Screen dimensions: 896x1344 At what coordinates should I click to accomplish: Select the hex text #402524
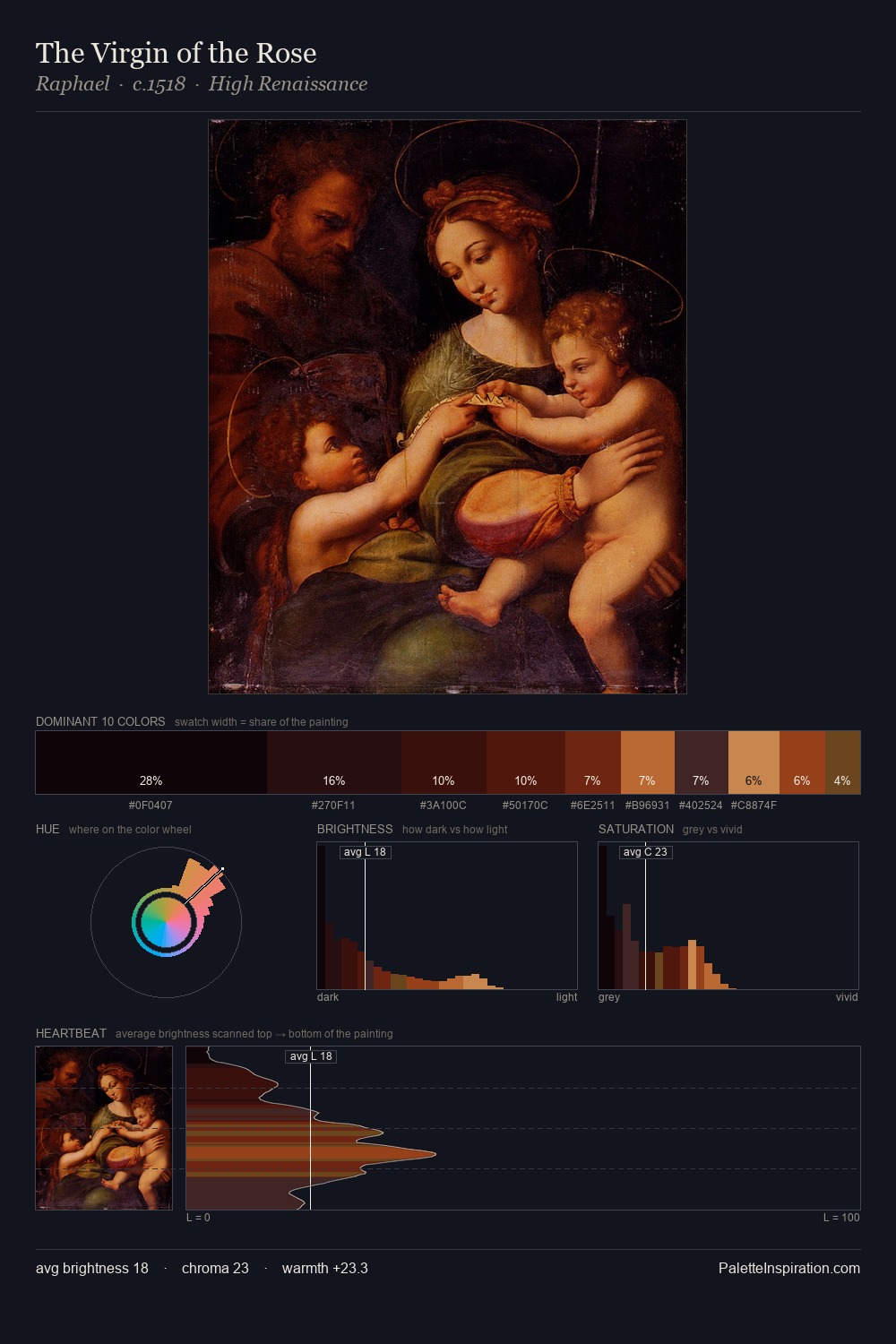[701, 806]
